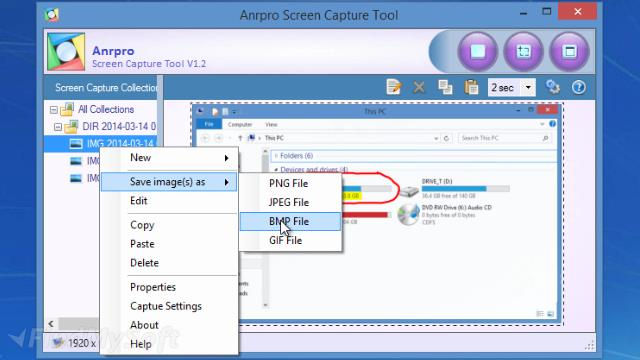
Task: Open Captue Settings menu entry
Action: coord(169,306)
